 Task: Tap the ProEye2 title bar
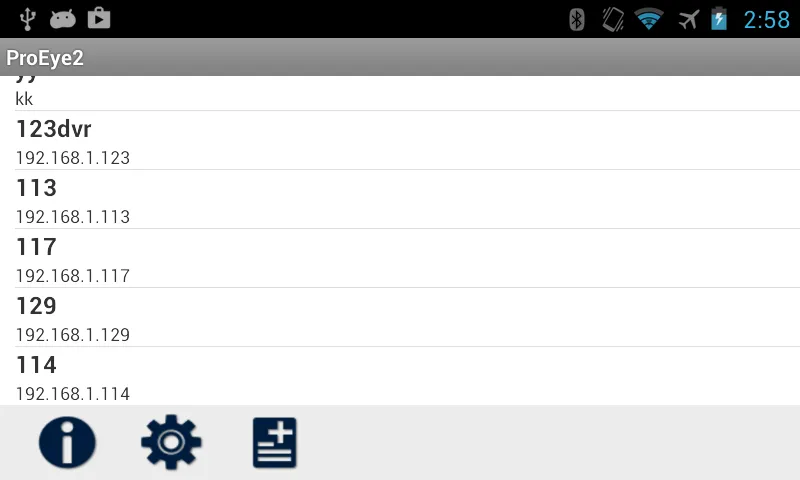pos(400,57)
